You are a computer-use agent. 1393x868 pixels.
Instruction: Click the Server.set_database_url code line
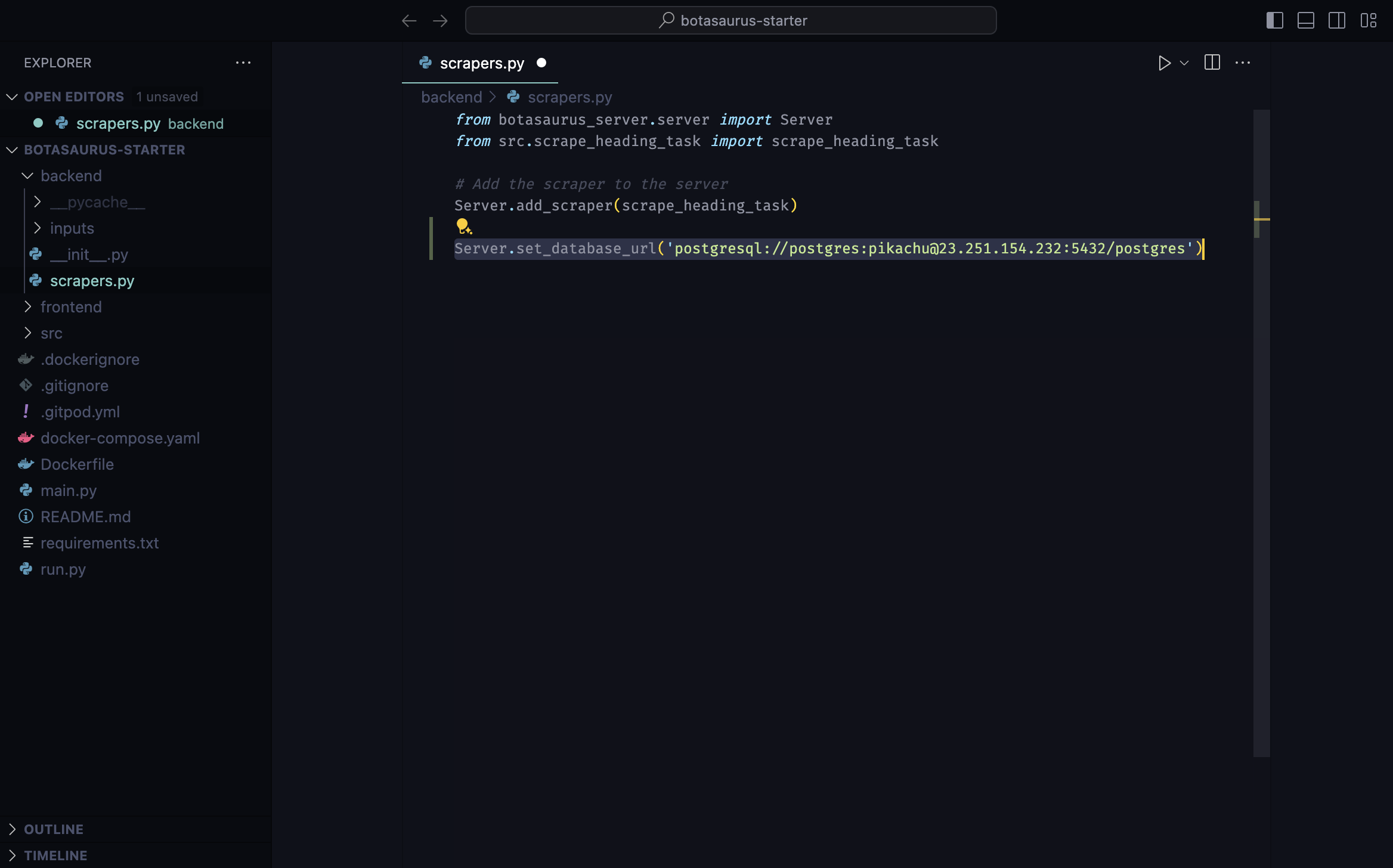click(x=828, y=249)
